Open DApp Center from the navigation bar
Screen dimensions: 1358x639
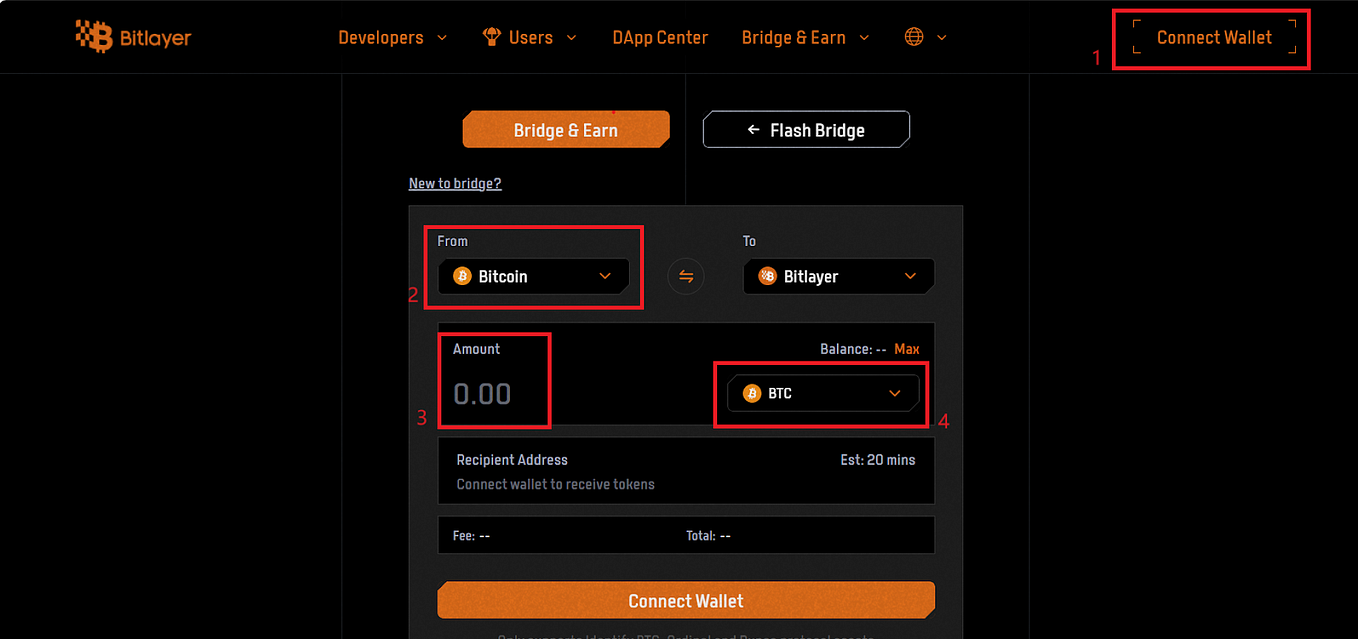coord(660,37)
